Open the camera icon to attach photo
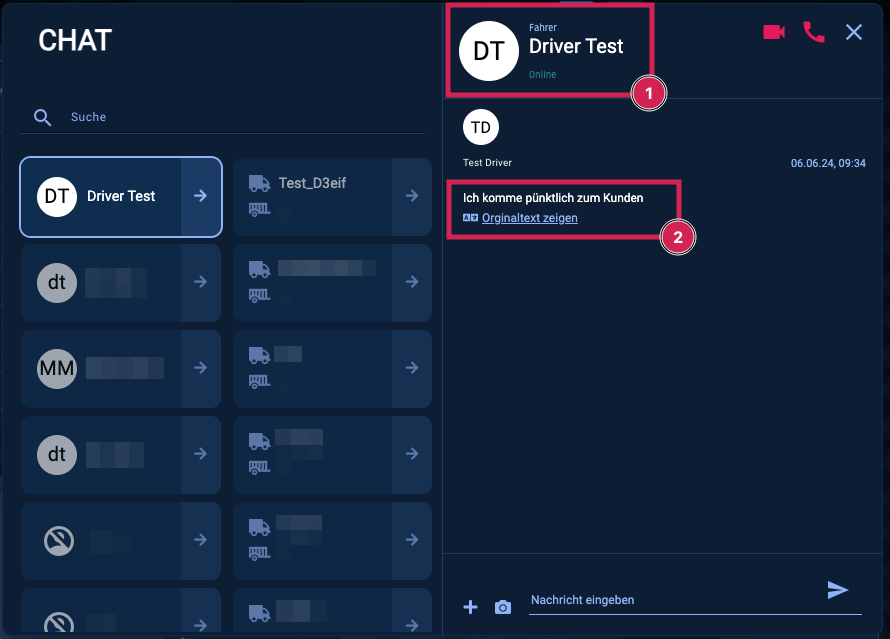The width and height of the screenshot is (890, 639). (x=503, y=607)
